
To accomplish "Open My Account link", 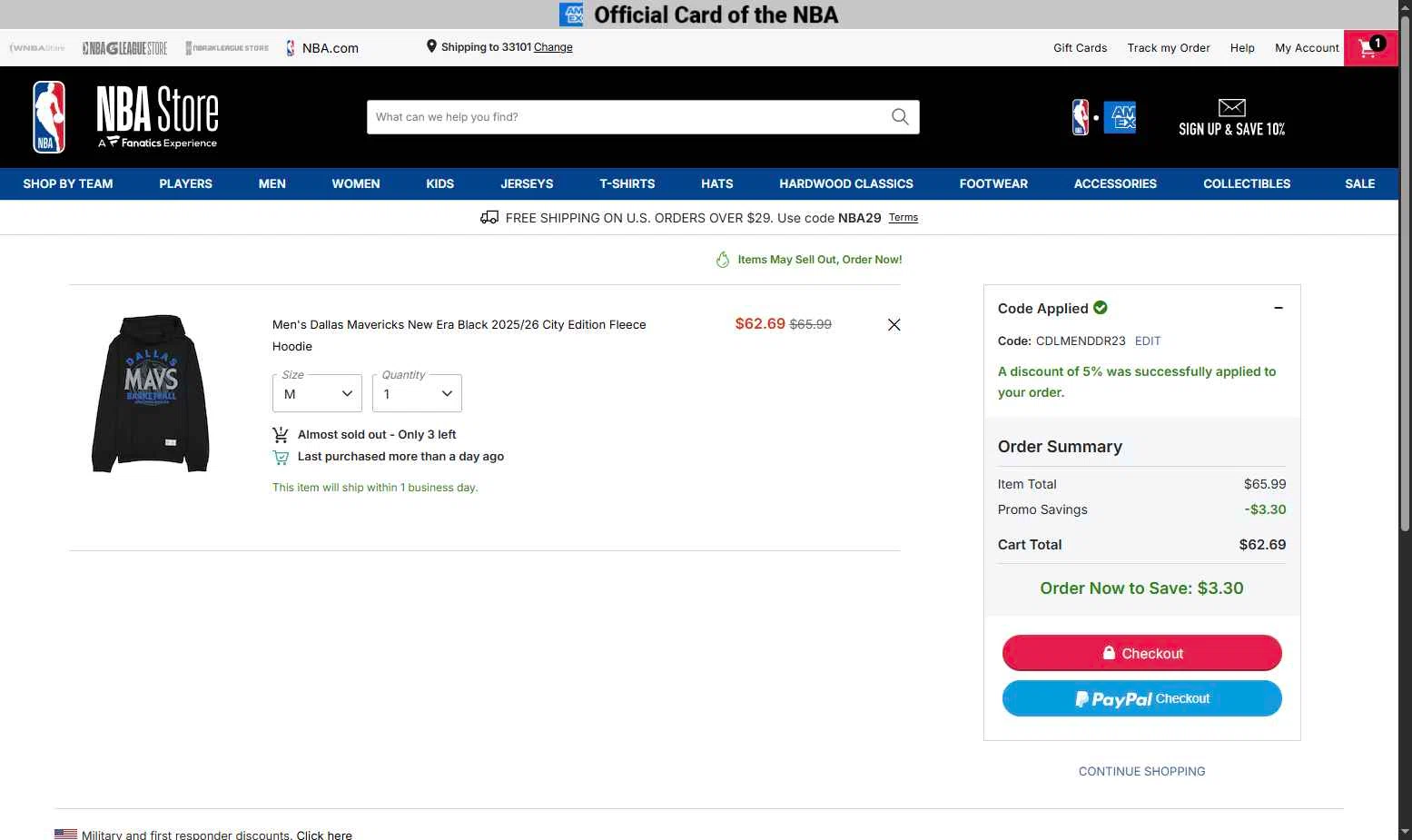I will point(1307,48).
